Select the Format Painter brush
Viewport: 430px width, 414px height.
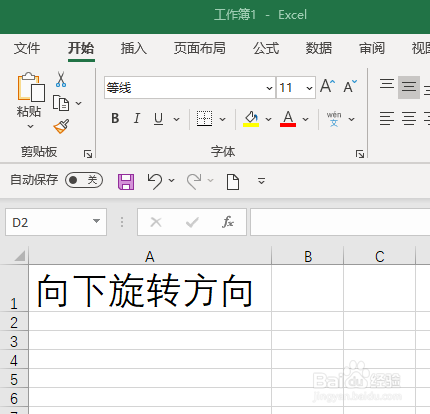(x=61, y=126)
